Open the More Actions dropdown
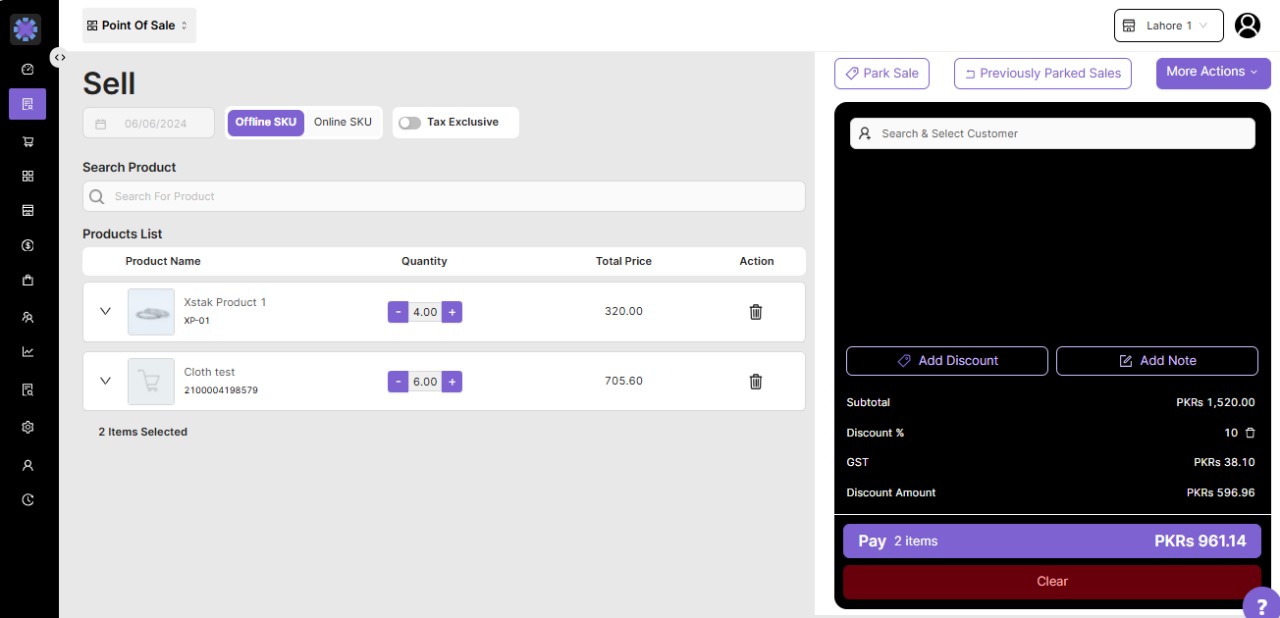Viewport: 1280px width, 618px height. pyautogui.click(x=1213, y=73)
